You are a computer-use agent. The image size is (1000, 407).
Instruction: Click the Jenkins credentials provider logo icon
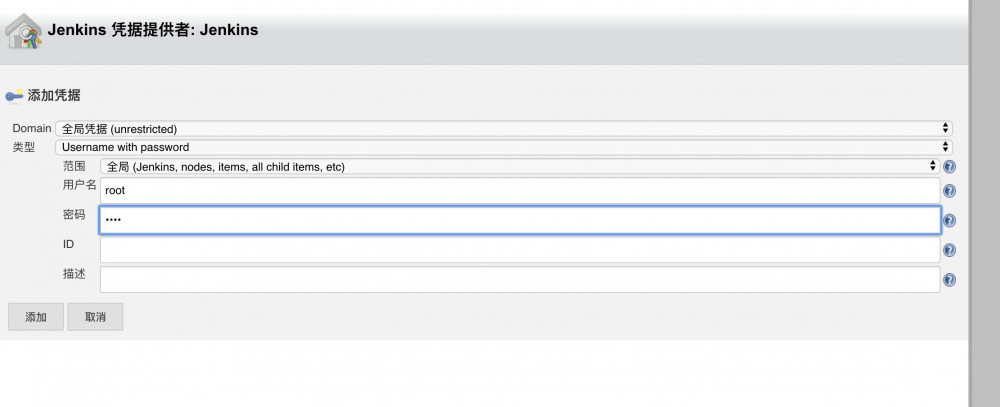(x=23, y=31)
